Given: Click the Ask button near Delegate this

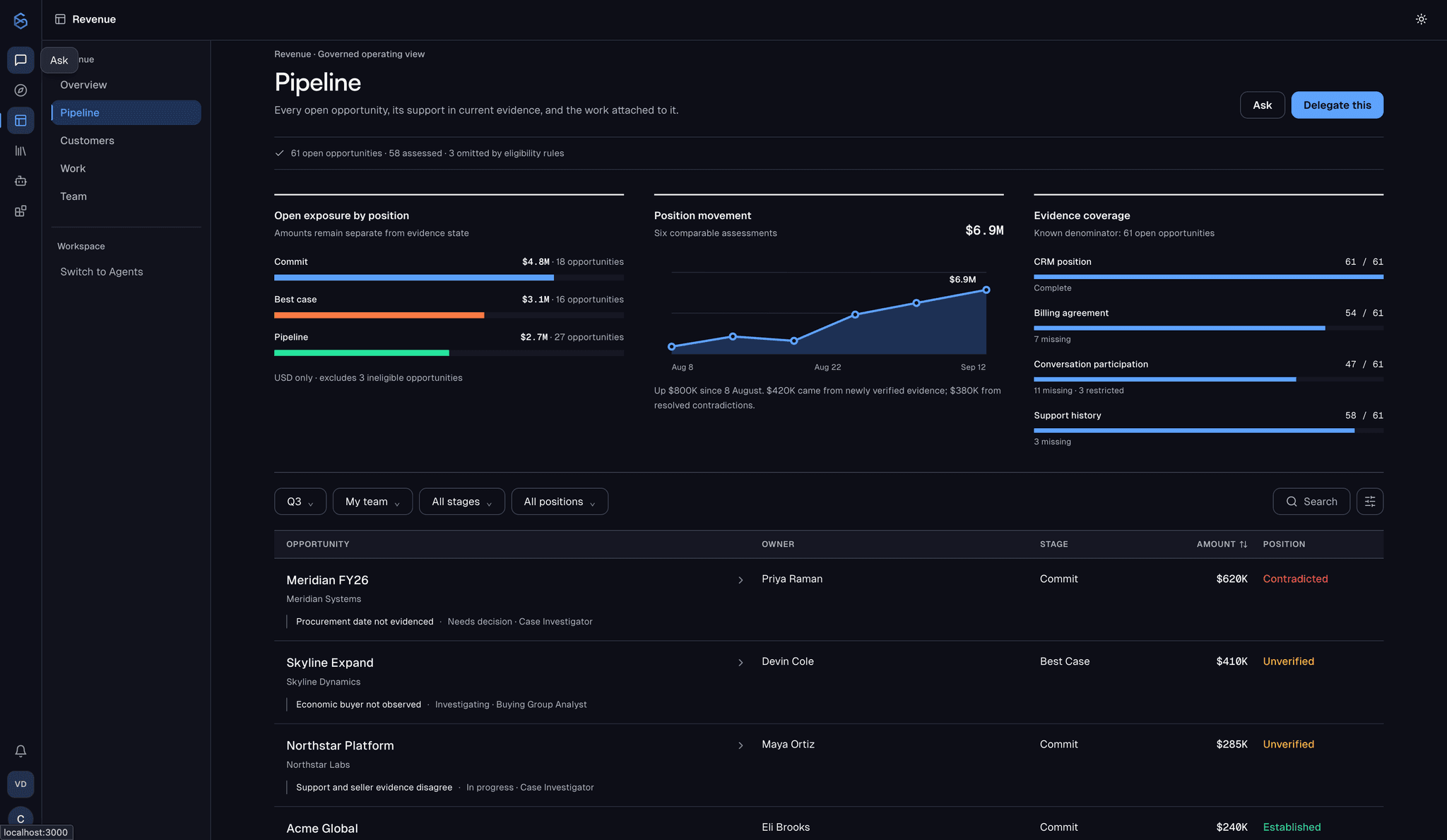Looking at the screenshot, I should [1262, 105].
